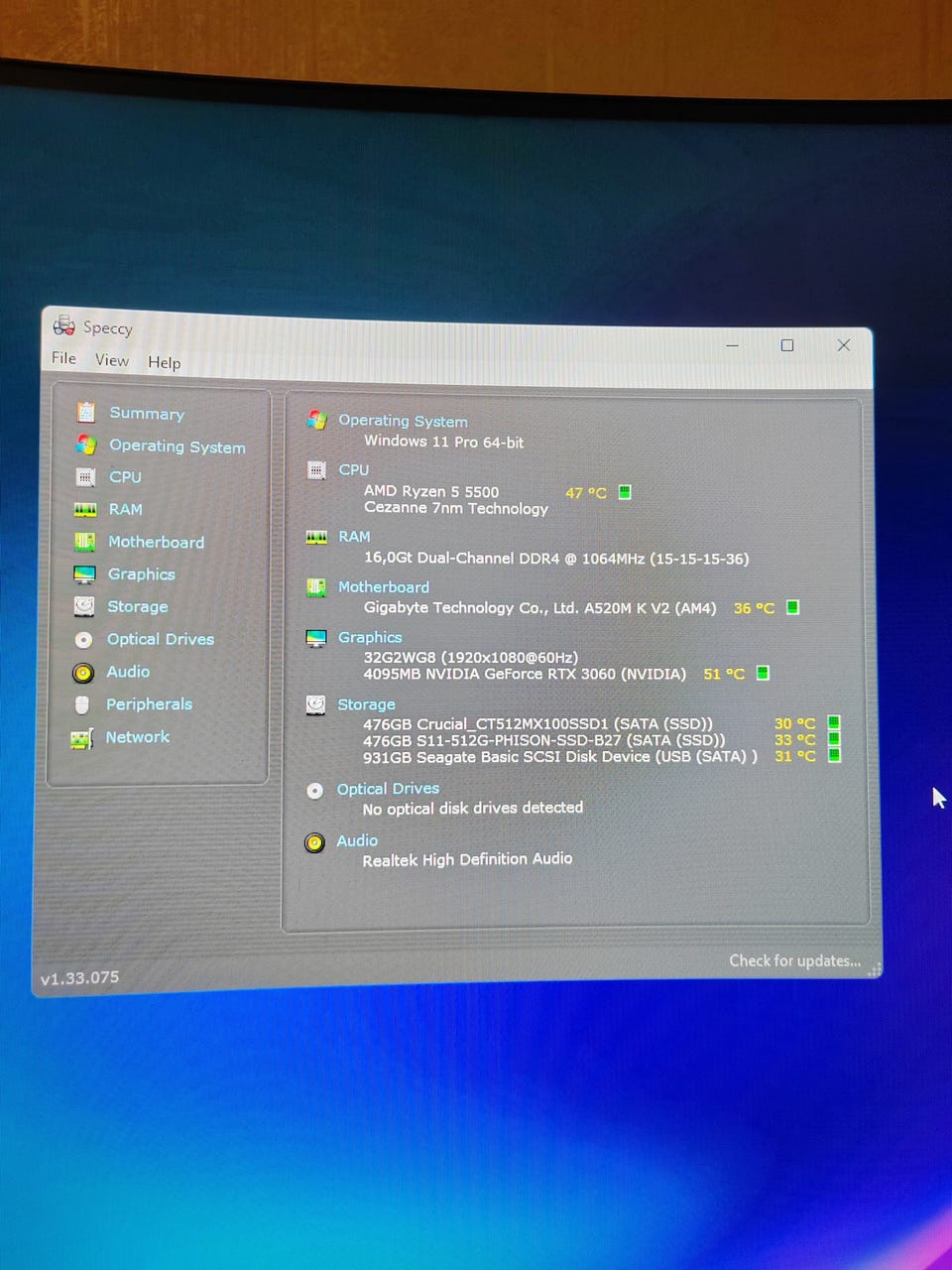
Task: Open the File menu
Action: point(63,358)
